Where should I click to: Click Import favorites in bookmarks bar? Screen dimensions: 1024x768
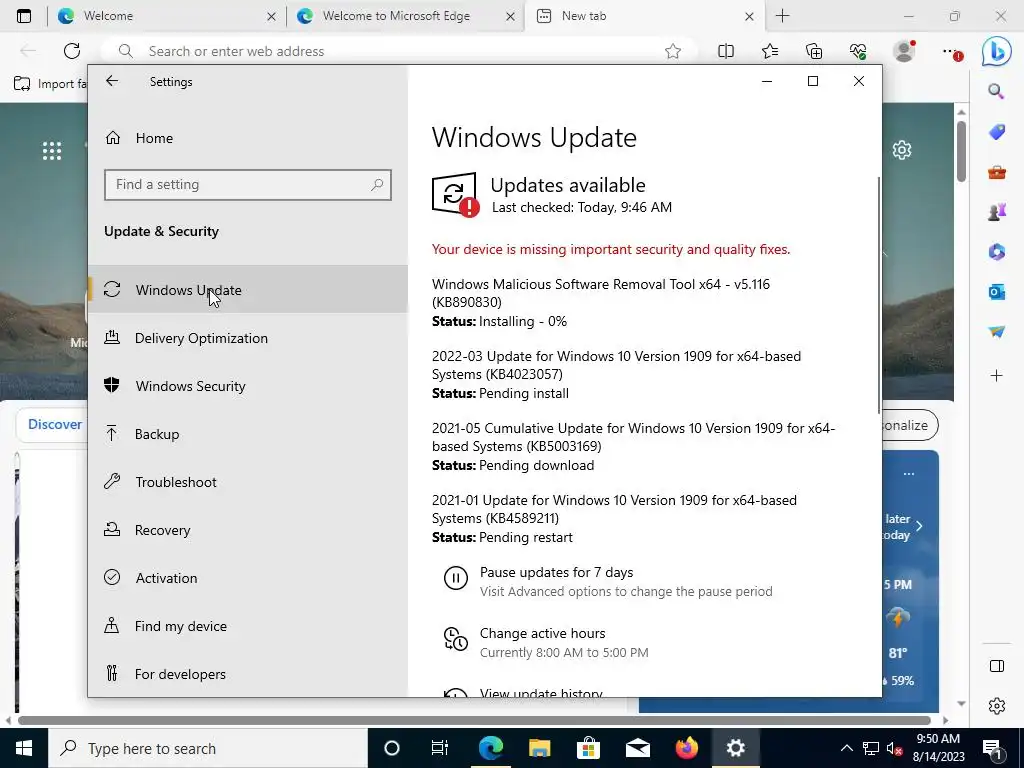[x=50, y=84]
